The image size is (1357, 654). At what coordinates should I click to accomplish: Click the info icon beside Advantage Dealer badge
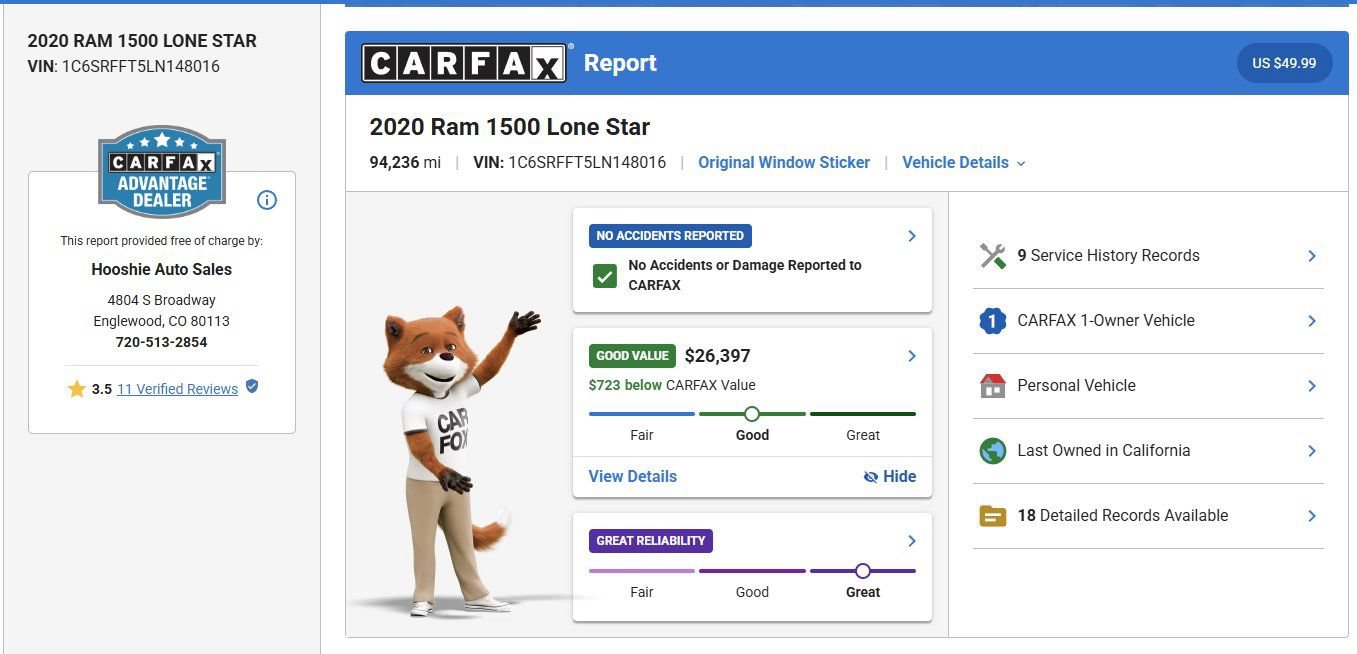[267, 200]
